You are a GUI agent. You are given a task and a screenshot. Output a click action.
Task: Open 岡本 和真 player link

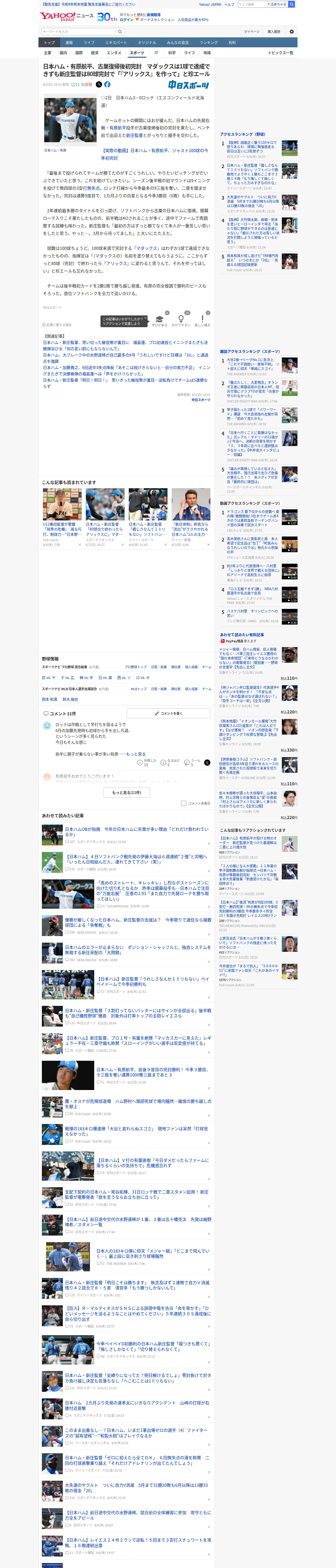(x=49, y=699)
